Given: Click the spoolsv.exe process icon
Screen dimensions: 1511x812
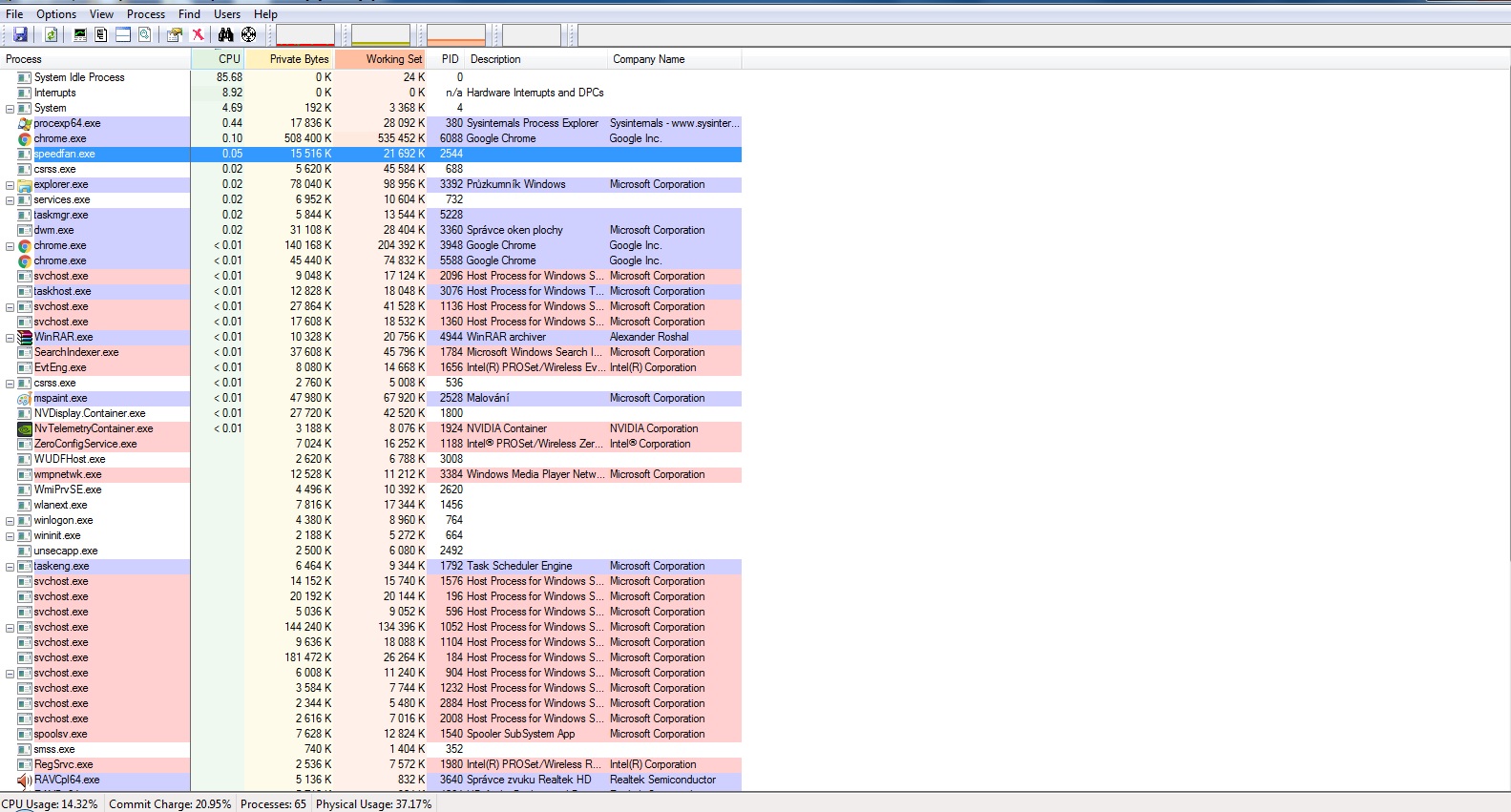Looking at the screenshot, I should click(25, 734).
